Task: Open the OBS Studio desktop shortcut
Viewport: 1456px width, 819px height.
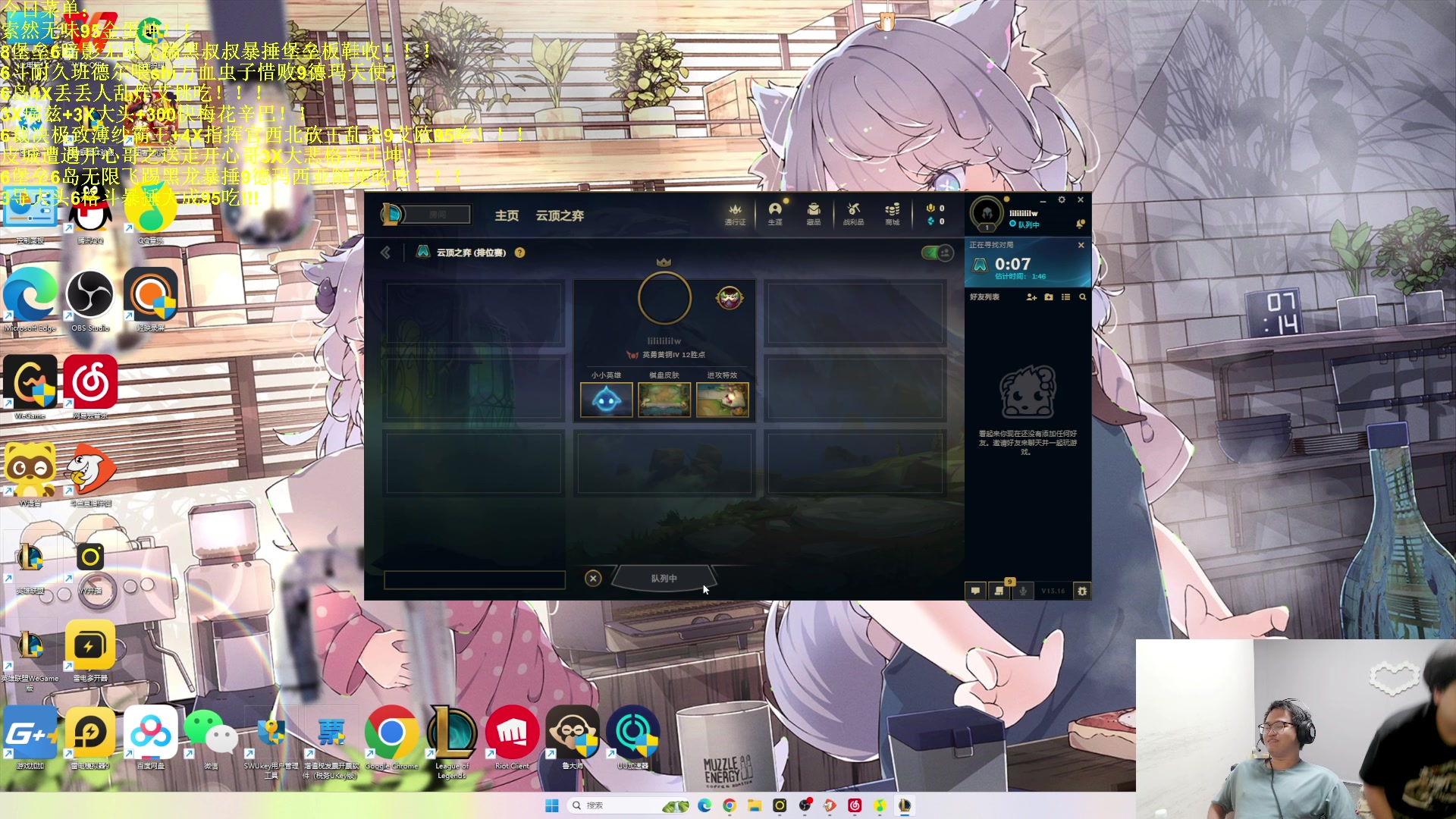Action: [x=90, y=299]
